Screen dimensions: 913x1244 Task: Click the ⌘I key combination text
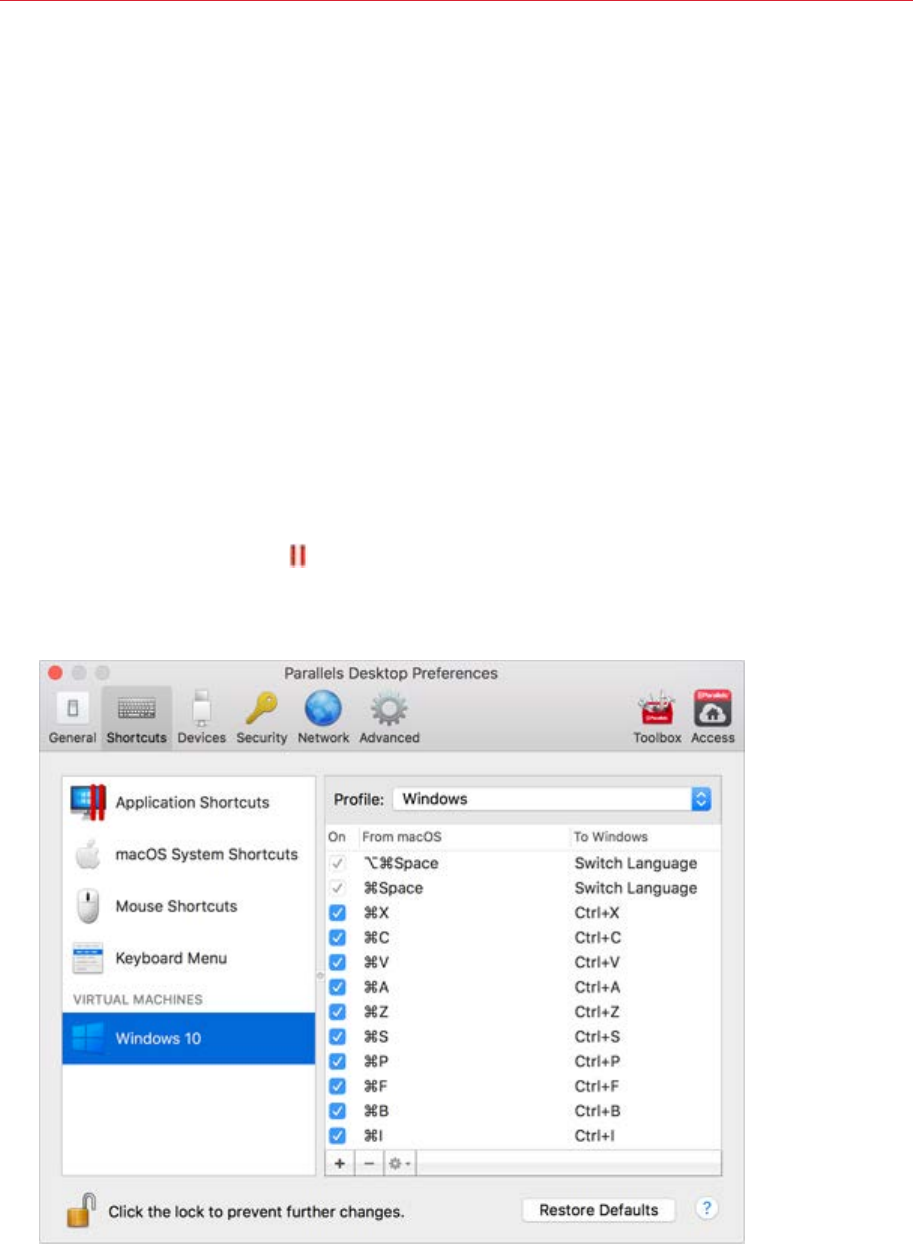tap(372, 1136)
